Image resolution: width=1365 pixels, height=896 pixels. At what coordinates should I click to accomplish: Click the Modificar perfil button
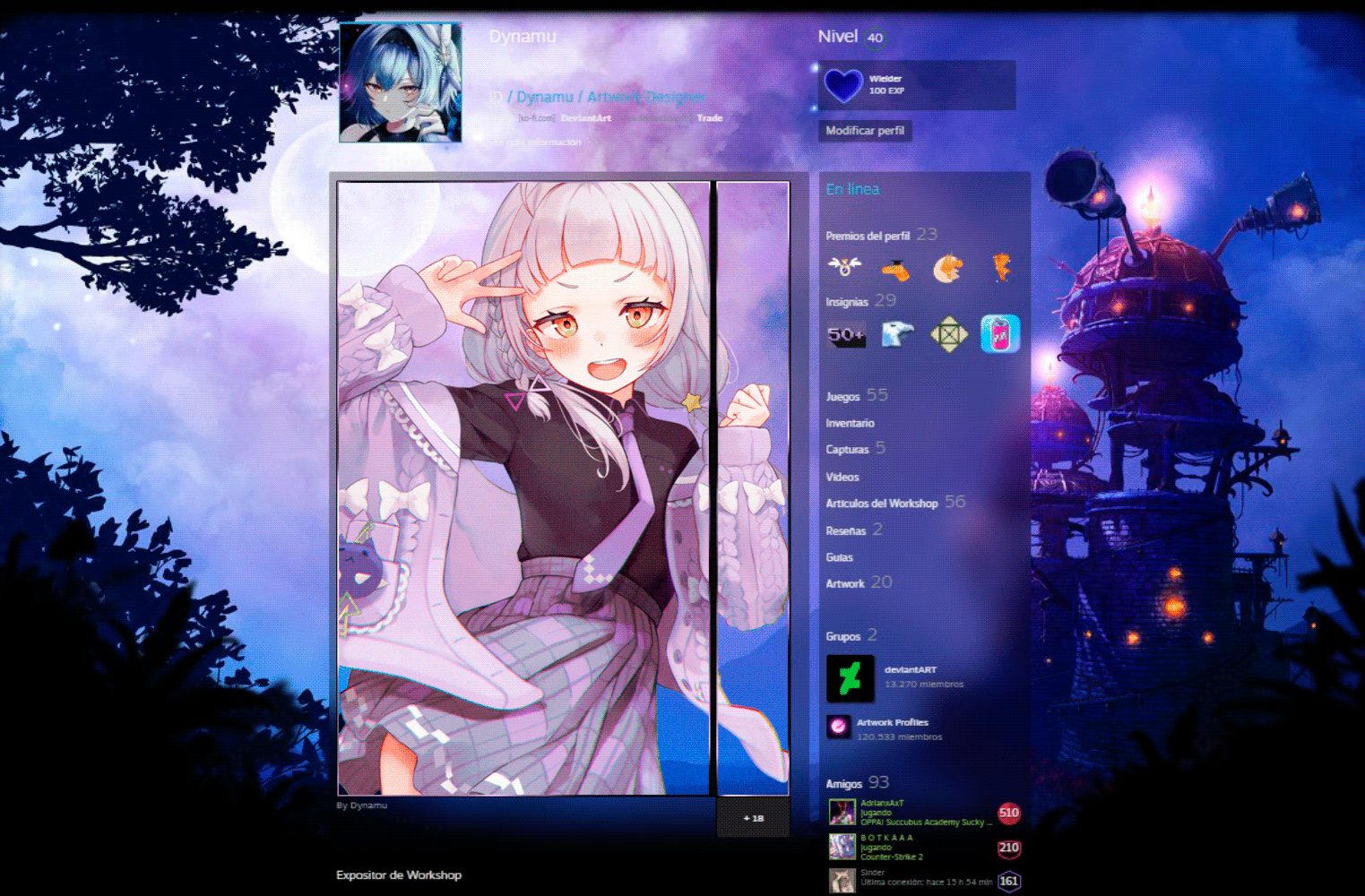click(865, 131)
